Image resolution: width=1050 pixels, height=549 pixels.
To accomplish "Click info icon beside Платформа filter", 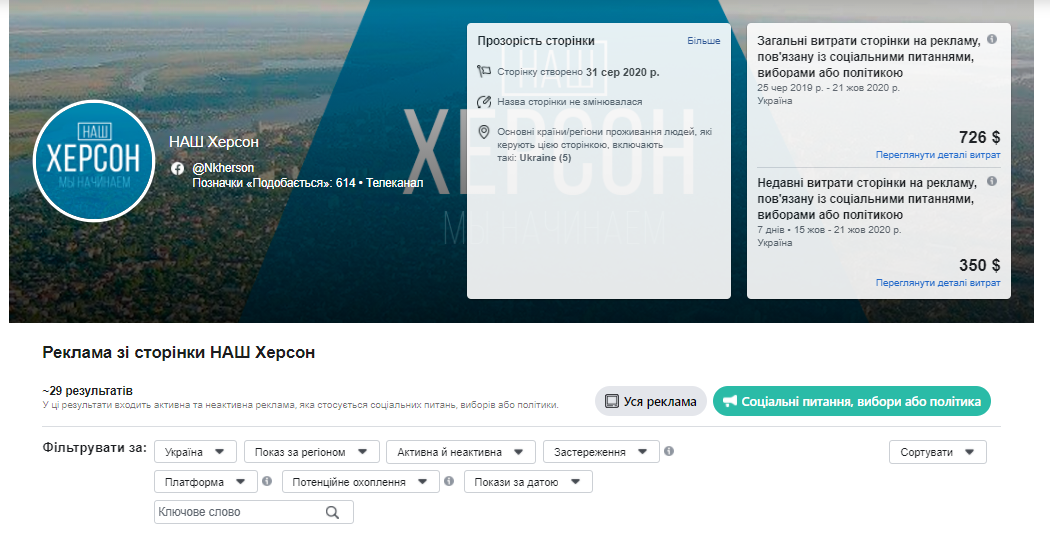I will pyautogui.click(x=267, y=481).
